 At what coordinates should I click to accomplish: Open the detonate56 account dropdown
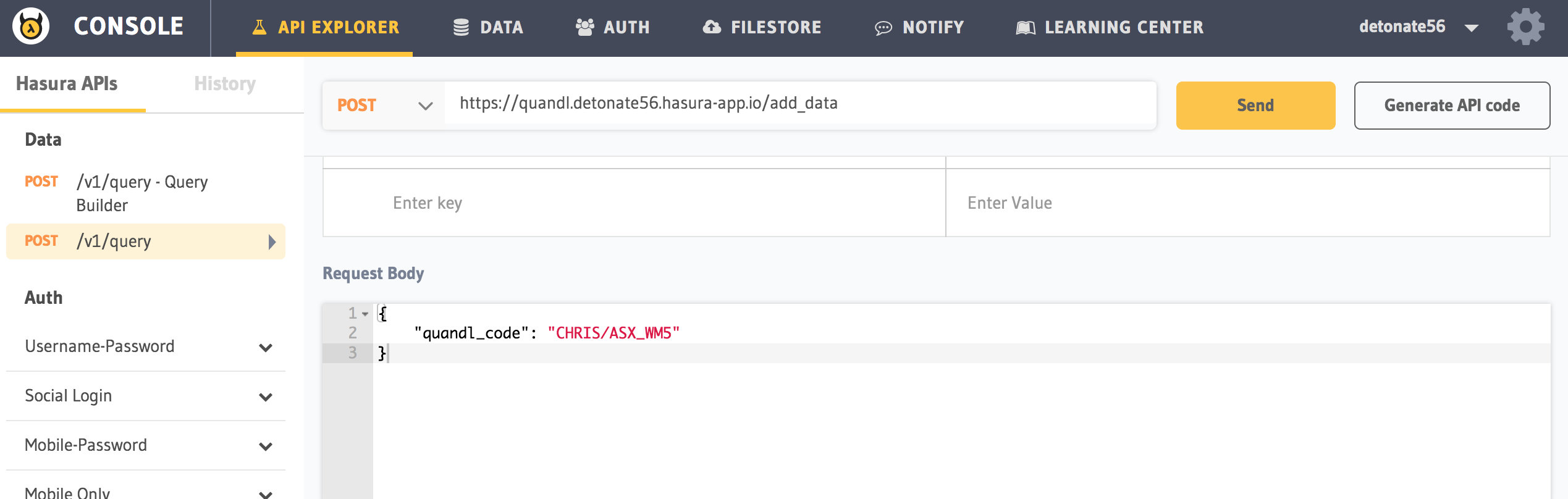click(x=1418, y=27)
